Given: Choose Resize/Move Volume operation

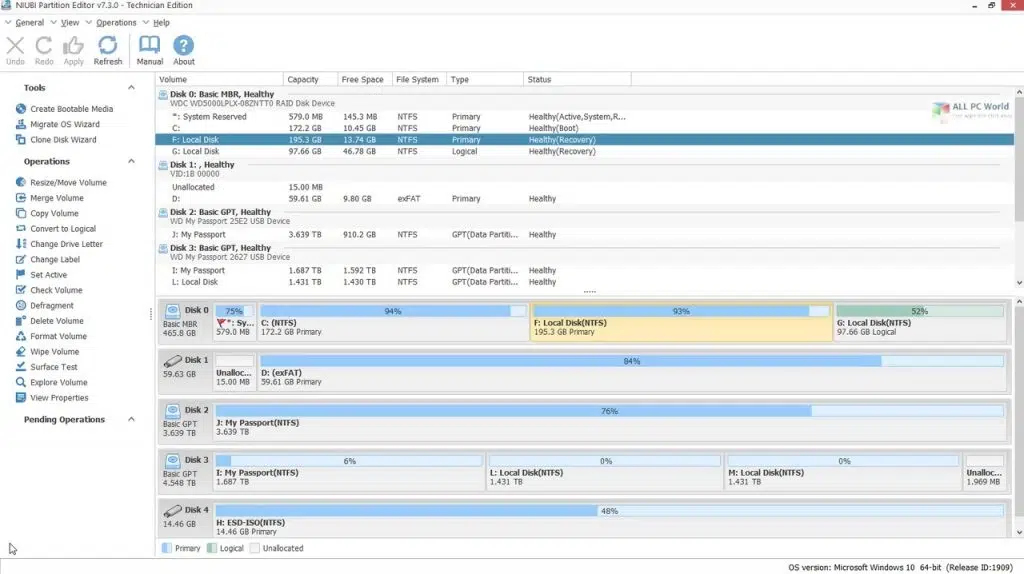Looking at the screenshot, I should tap(68, 183).
